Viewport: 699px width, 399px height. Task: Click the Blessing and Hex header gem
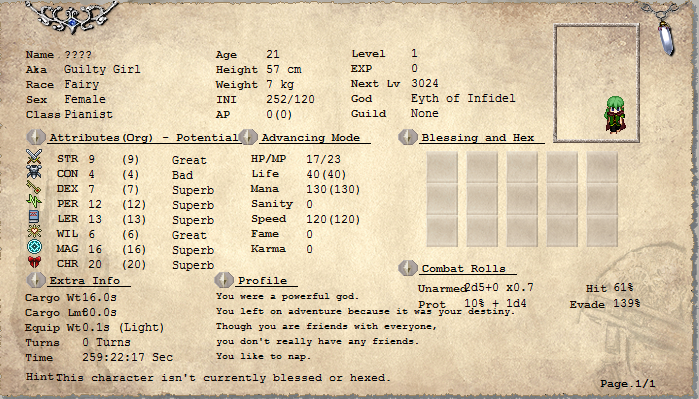tap(407, 137)
